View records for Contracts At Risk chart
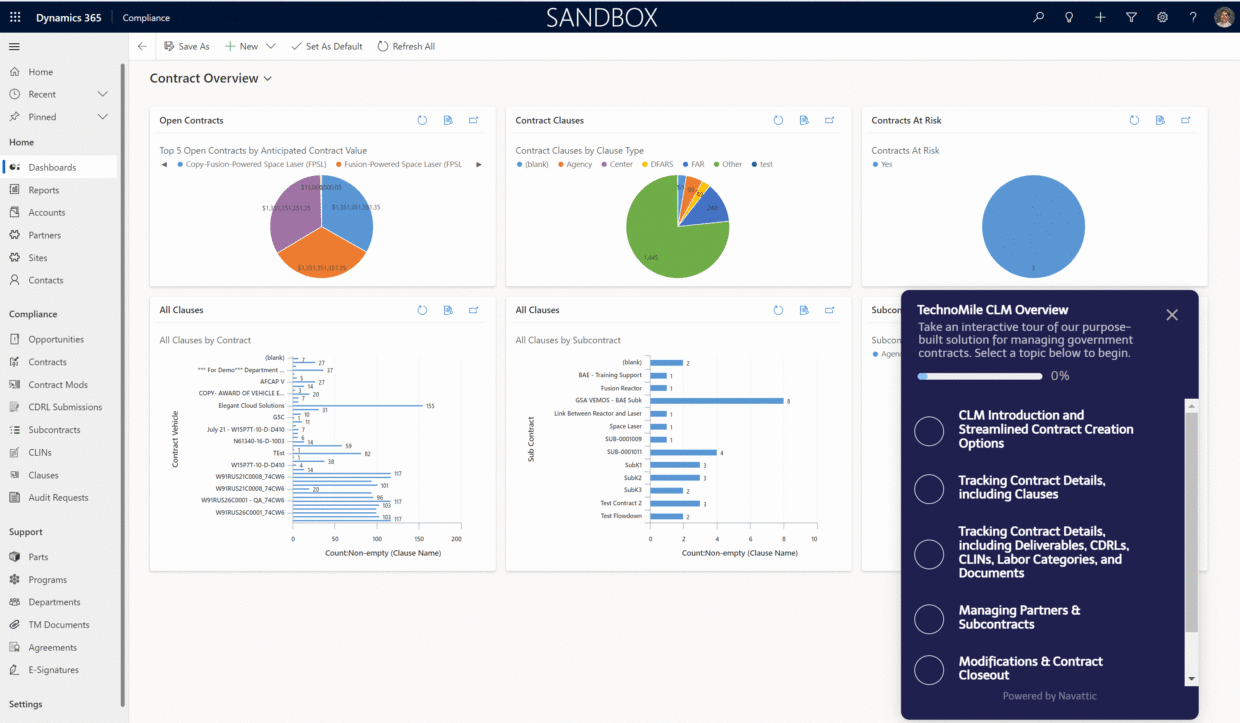The height and width of the screenshot is (723, 1240). [1160, 120]
